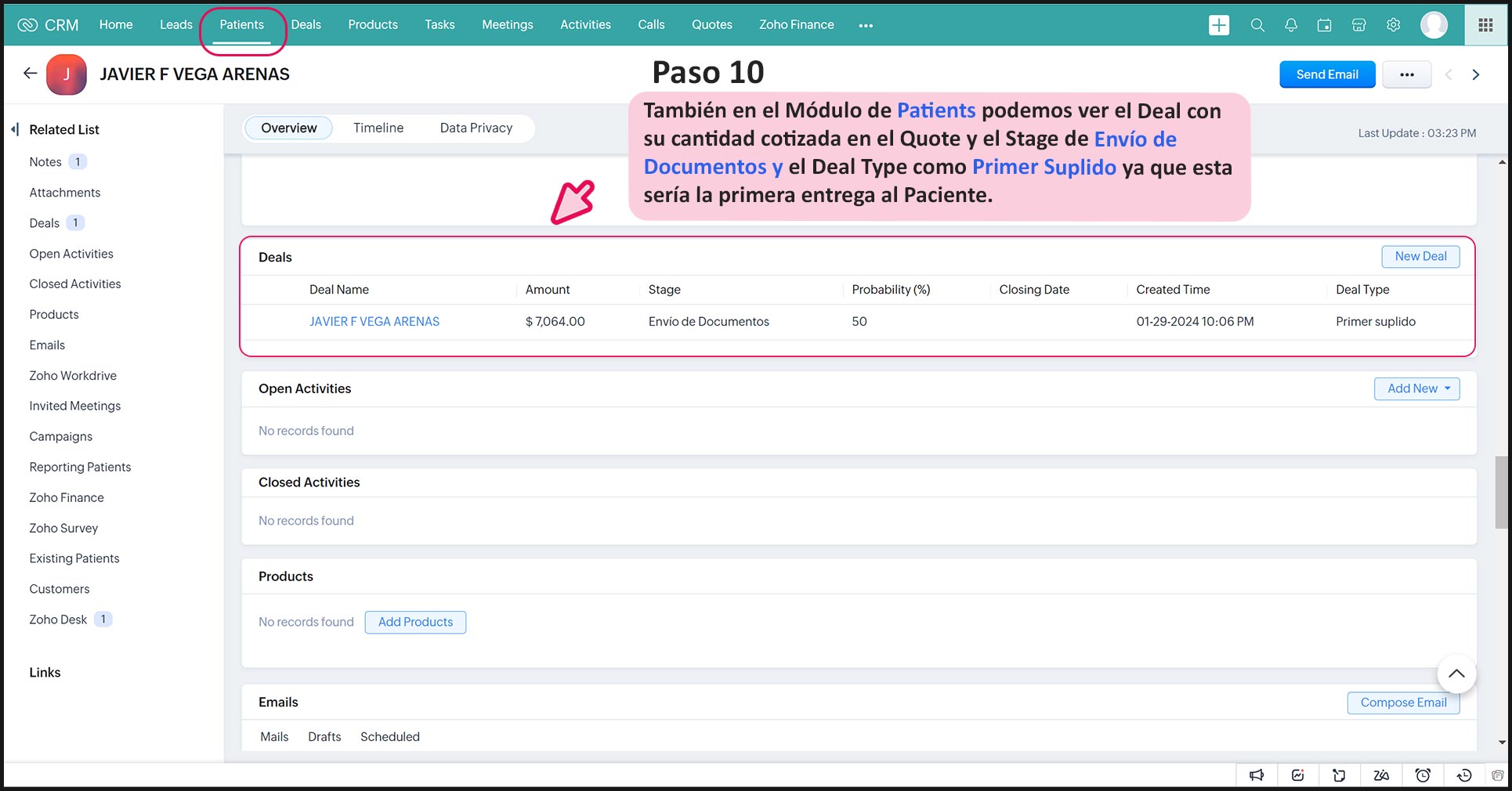Click the plus quick-create icon

coord(1218,25)
